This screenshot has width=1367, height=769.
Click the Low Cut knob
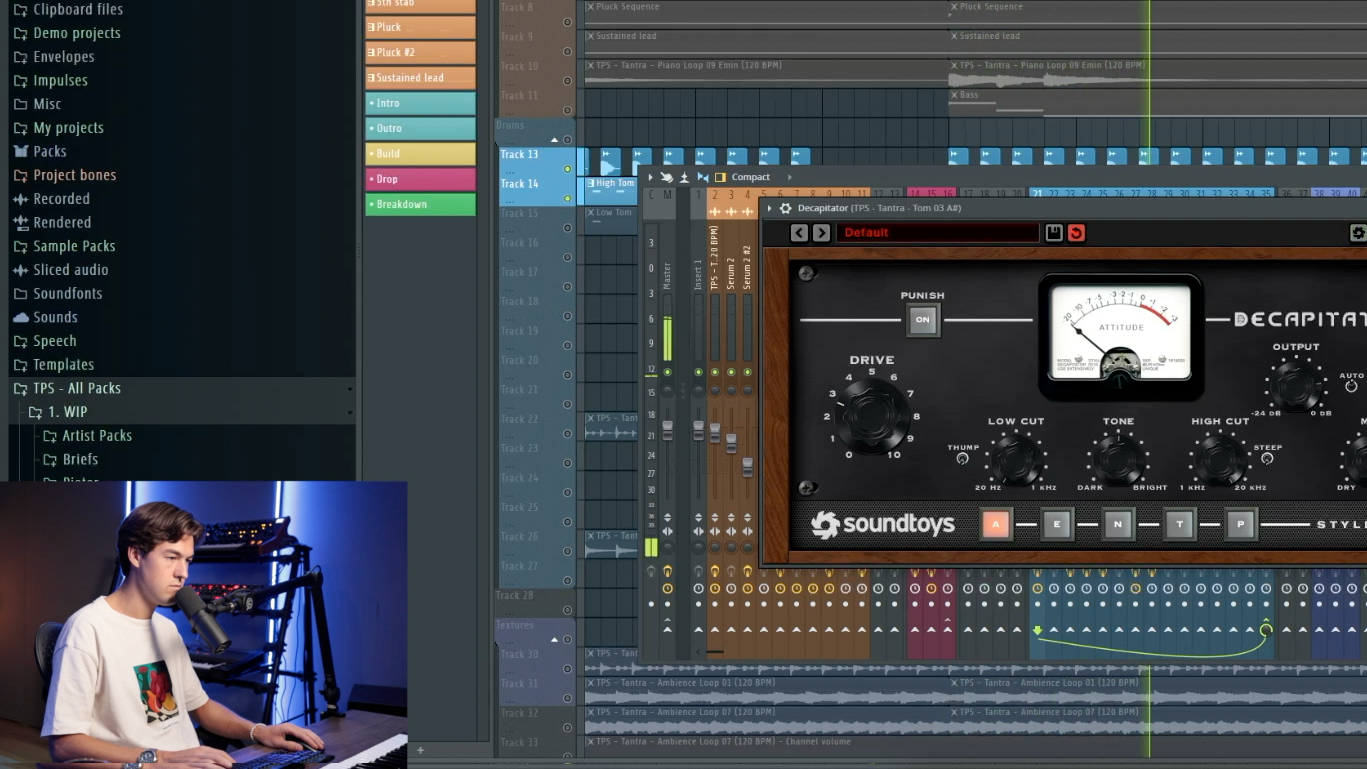[x=1016, y=459]
